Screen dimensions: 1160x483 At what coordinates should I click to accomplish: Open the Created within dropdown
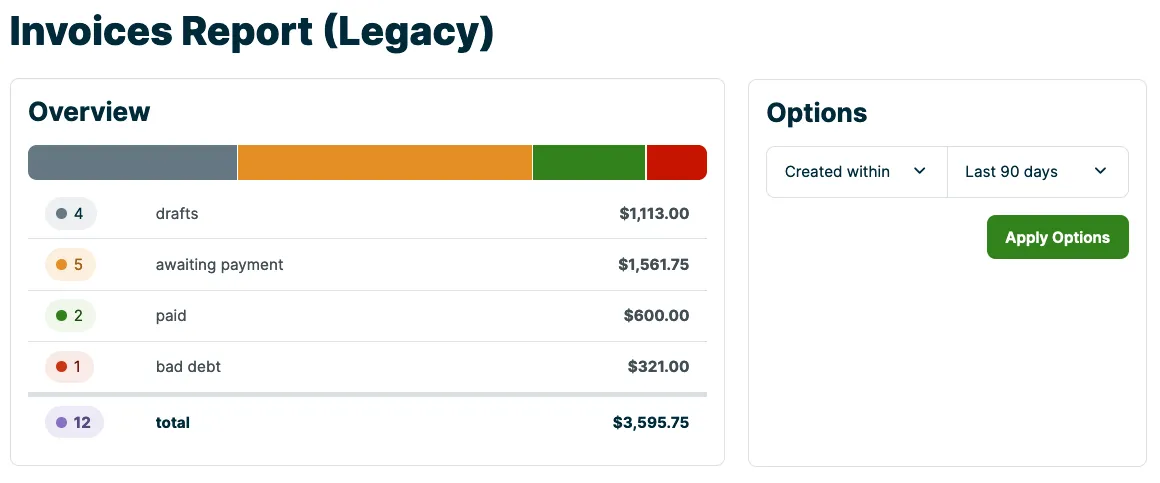click(857, 172)
